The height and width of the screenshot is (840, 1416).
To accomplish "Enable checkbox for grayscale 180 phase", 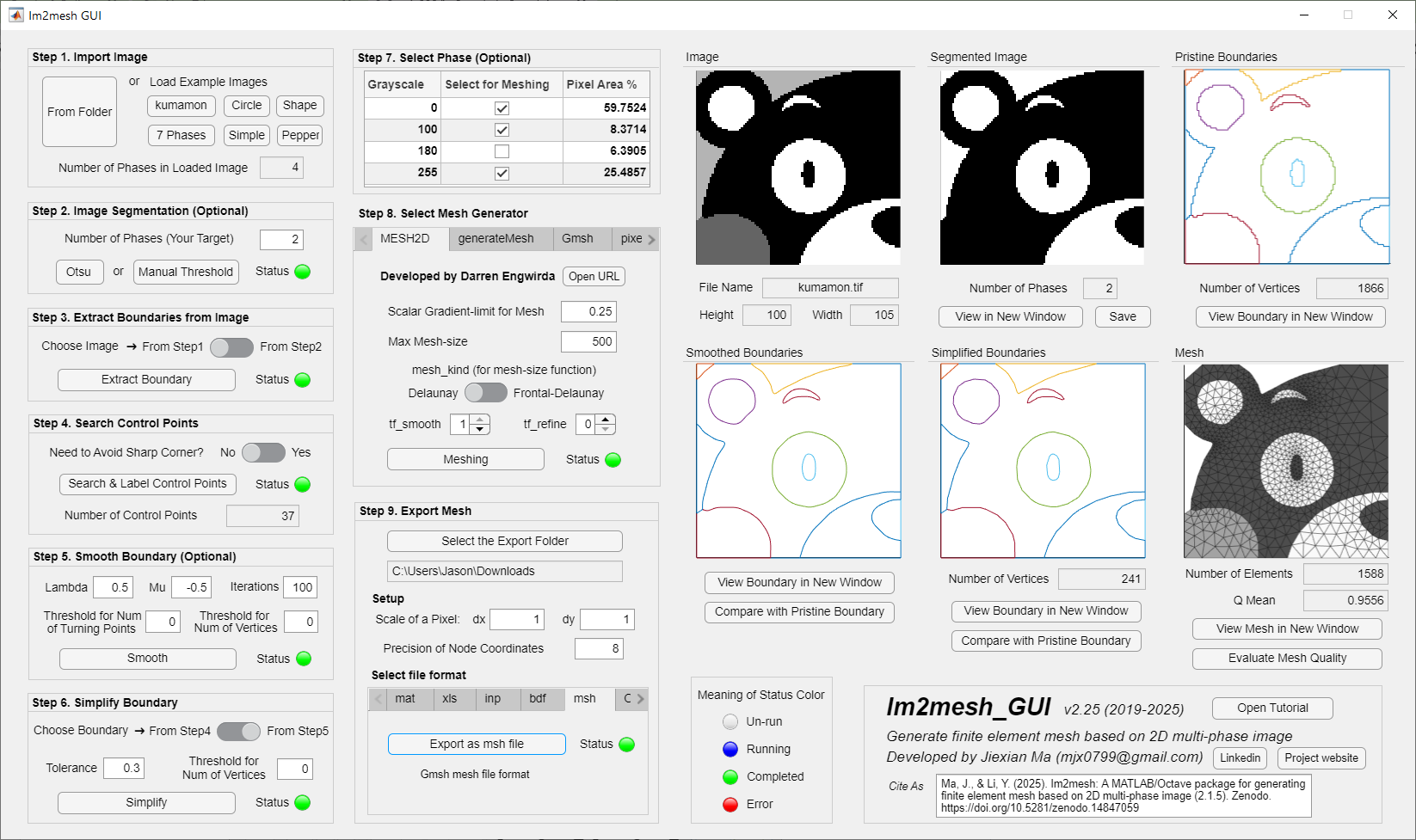I will click(x=502, y=151).
